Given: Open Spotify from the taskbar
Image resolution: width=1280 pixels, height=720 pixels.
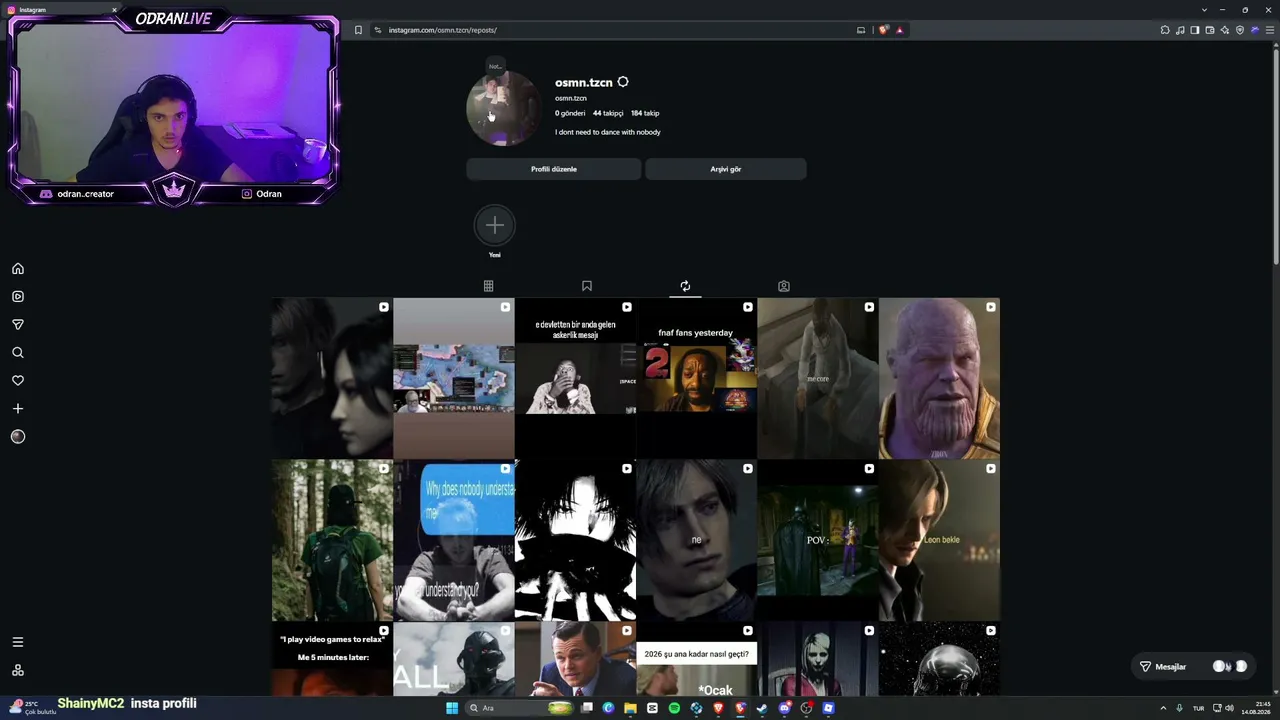Looking at the screenshot, I should (x=674, y=708).
